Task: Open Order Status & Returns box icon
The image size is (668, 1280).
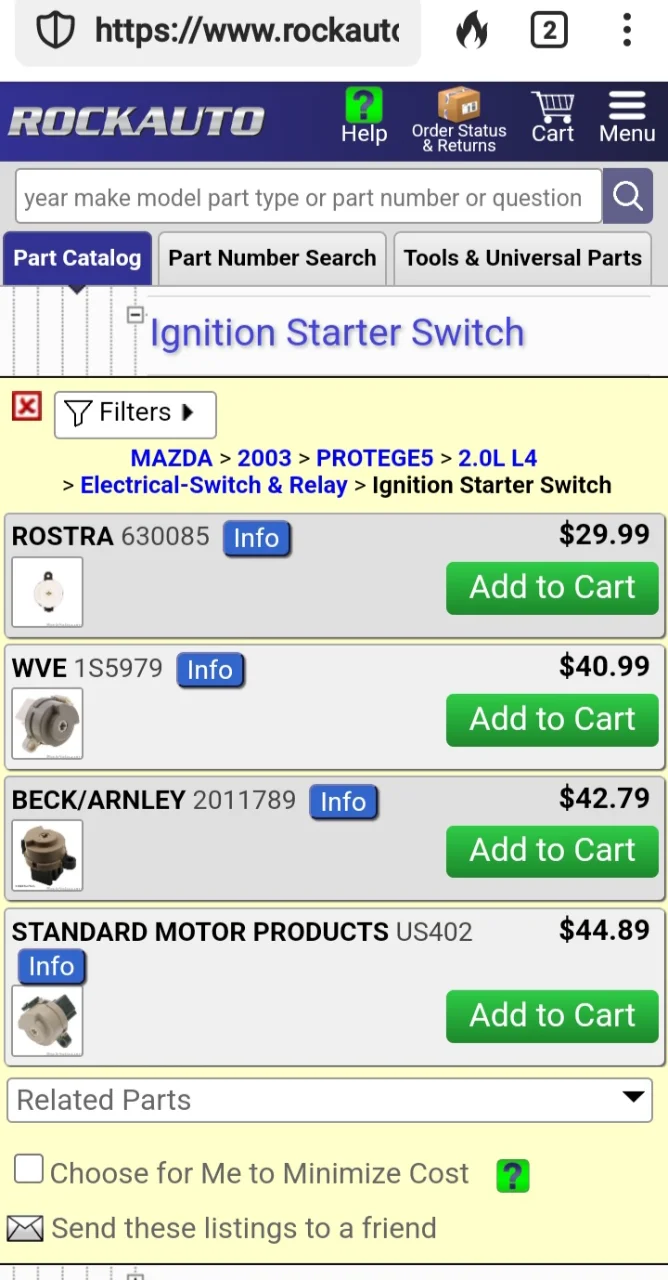Action: point(459,104)
